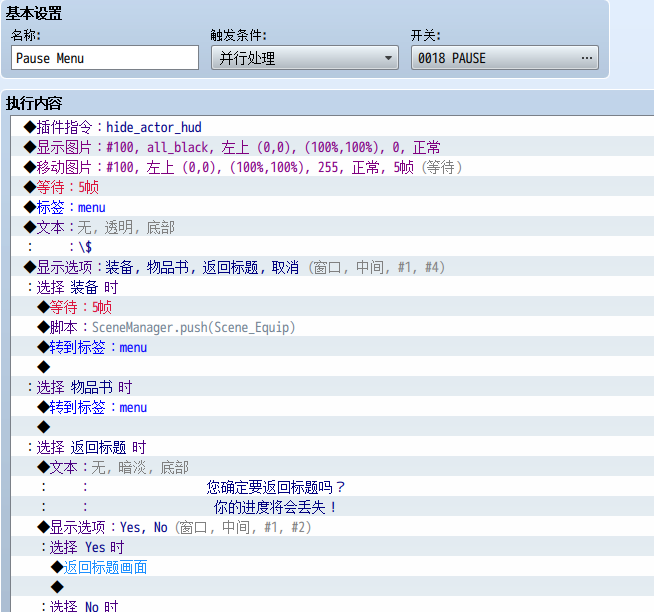Select the 脚本 SceneManager.push(Scene_Equip) row
The width and height of the screenshot is (654, 612).
point(333,327)
